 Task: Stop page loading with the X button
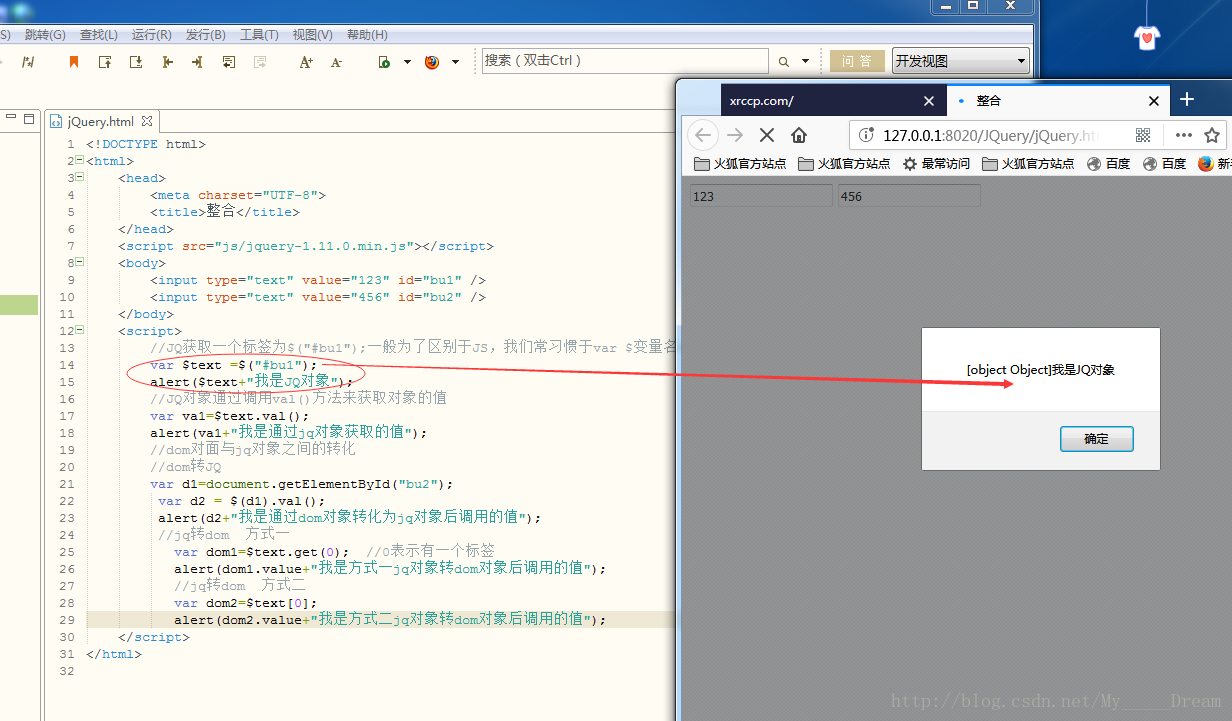pos(767,135)
